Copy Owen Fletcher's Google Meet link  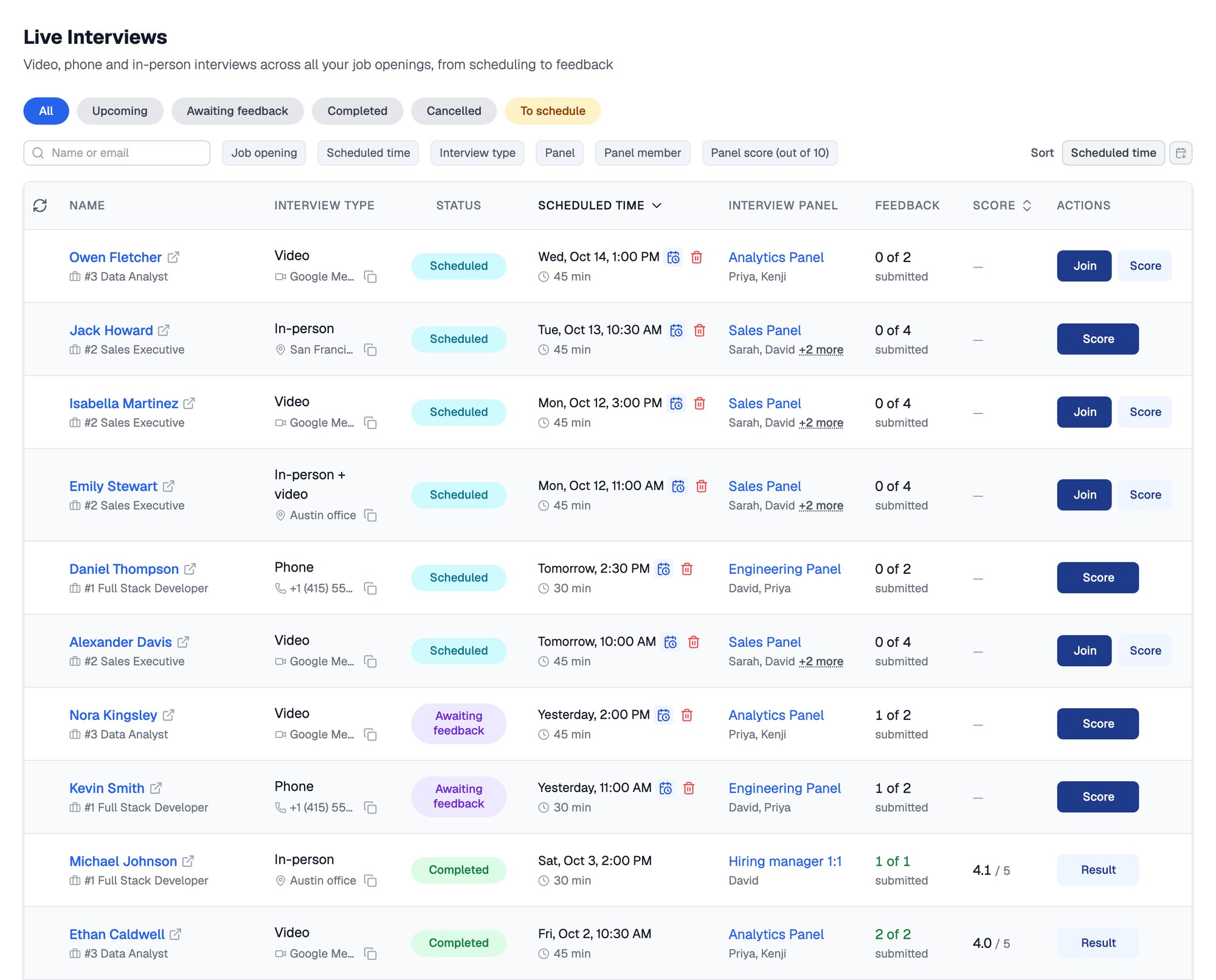370,277
